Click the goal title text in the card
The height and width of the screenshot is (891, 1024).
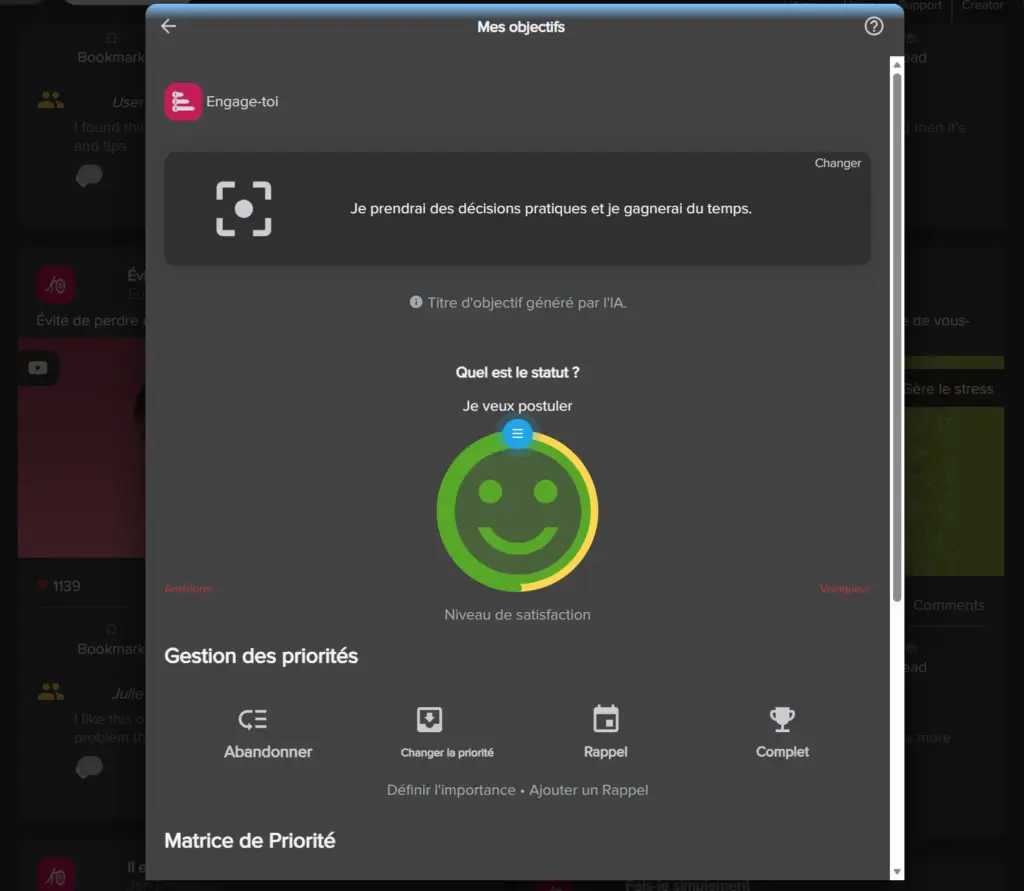(x=551, y=209)
